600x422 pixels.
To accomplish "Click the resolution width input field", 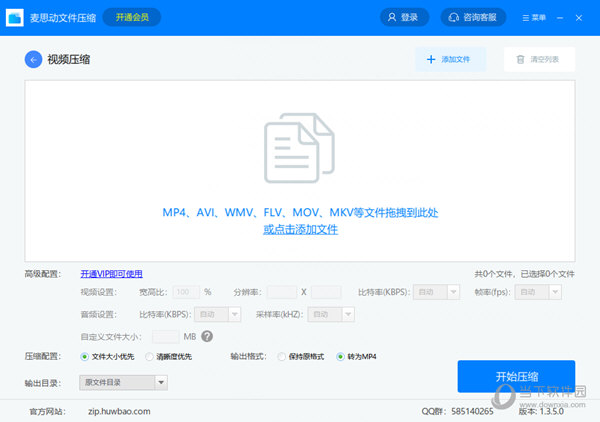I will click(282, 292).
